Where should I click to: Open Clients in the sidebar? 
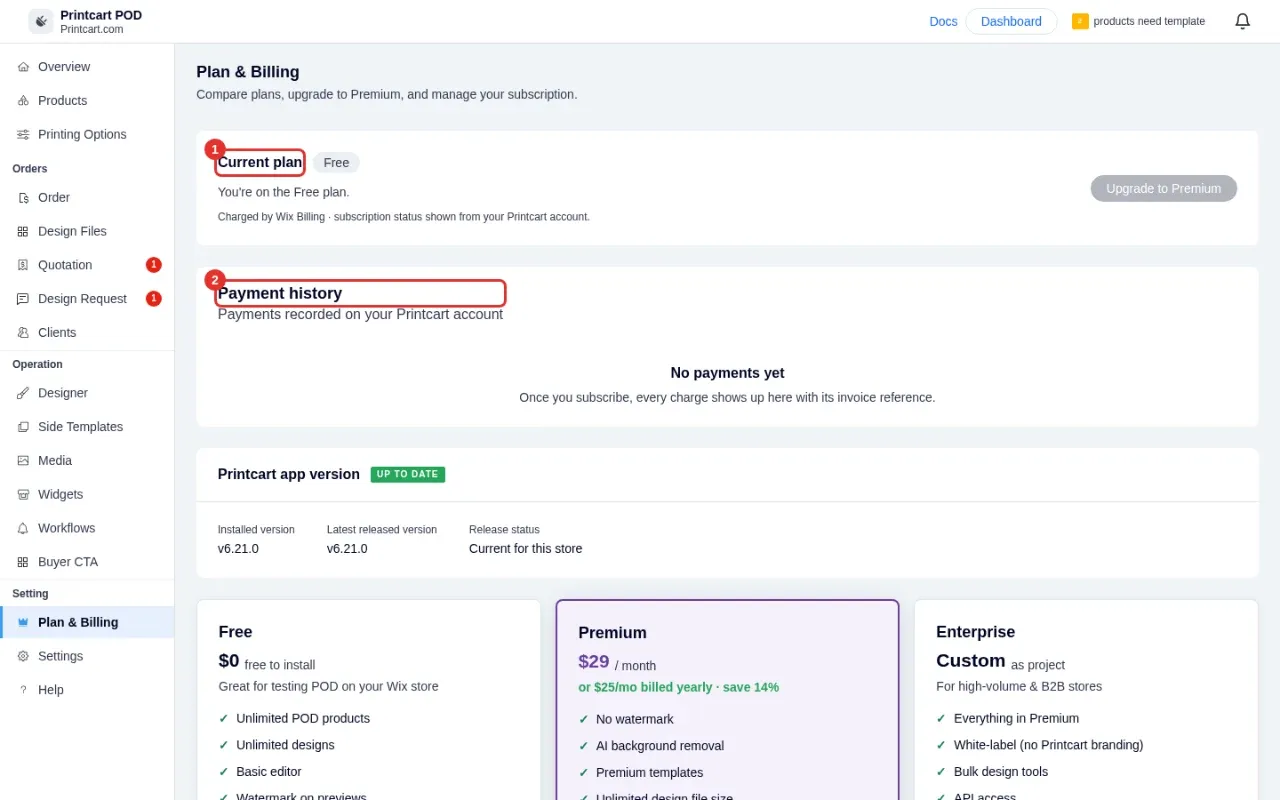click(x=87, y=333)
